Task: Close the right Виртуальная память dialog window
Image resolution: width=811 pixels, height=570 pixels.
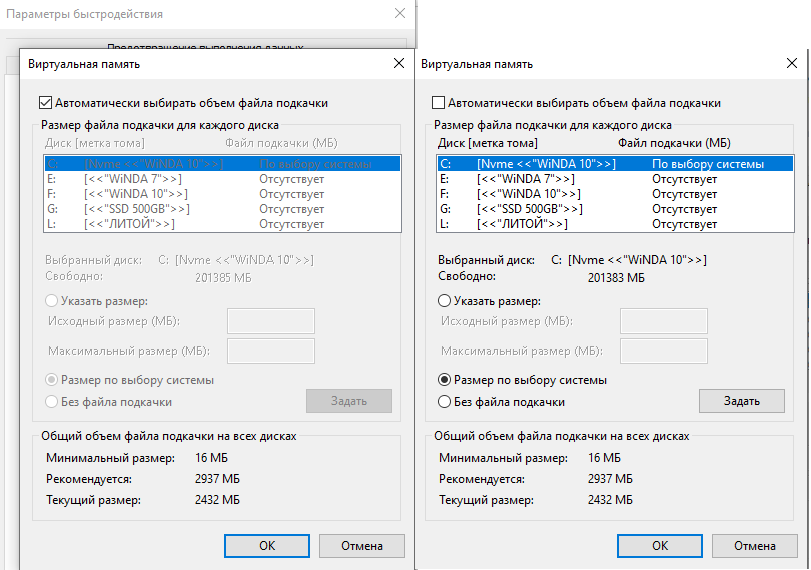Action: click(x=792, y=64)
